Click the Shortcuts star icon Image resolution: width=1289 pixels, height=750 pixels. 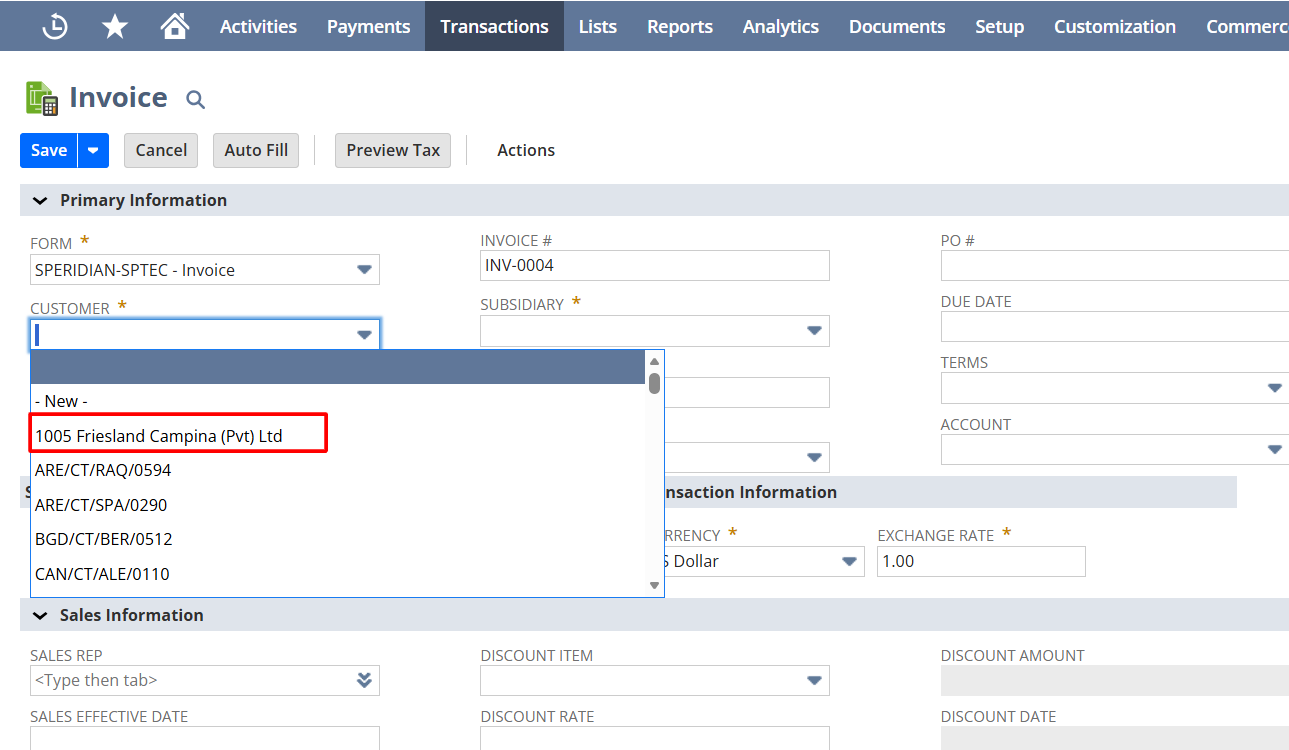[x=115, y=27]
